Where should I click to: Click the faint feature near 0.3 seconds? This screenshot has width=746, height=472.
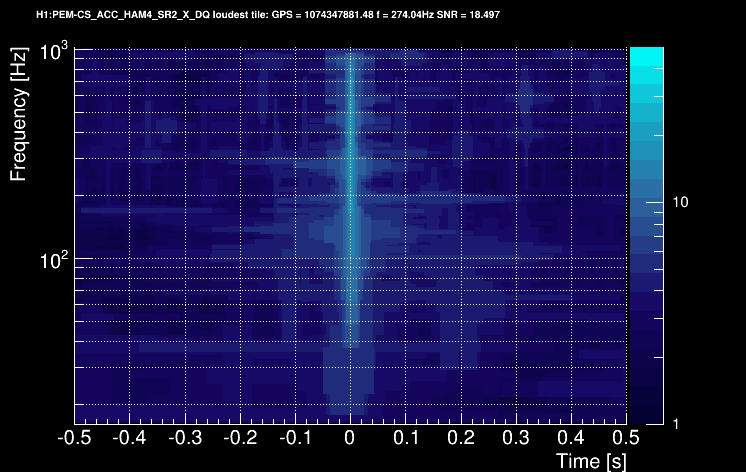coord(525,114)
